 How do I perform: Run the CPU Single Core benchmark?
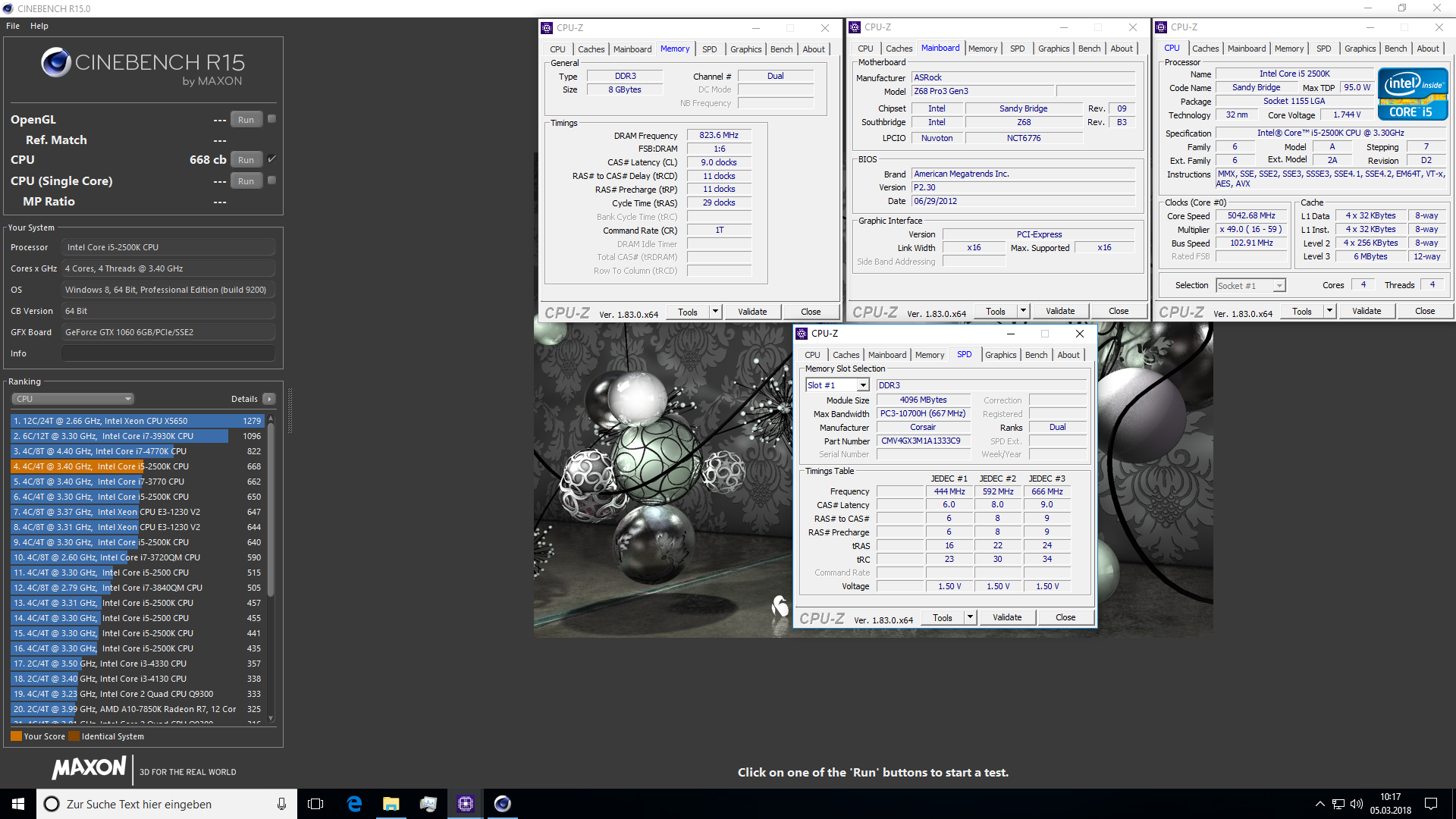click(x=246, y=181)
